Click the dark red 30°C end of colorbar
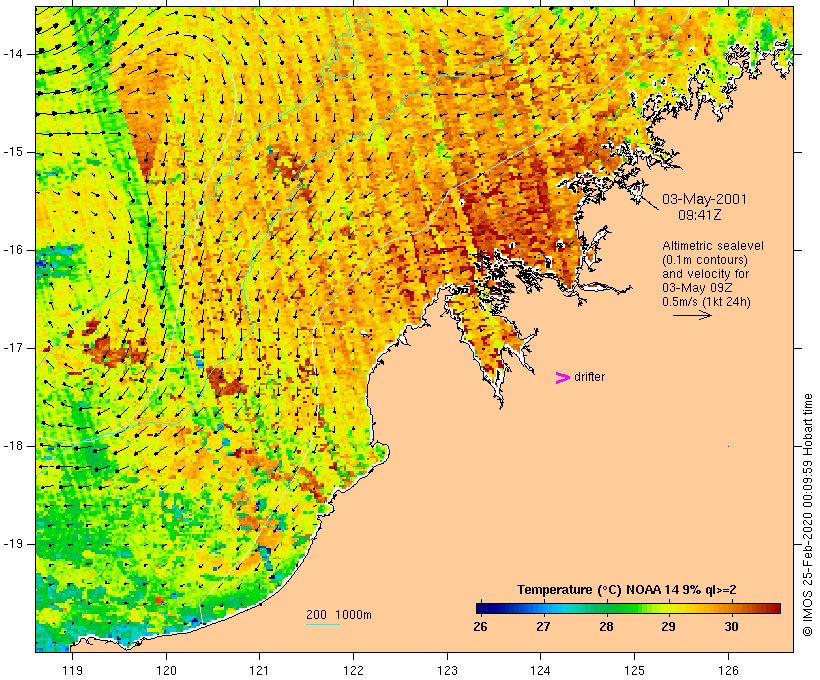The height and width of the screenshot is (680, 820). point(775,608)
